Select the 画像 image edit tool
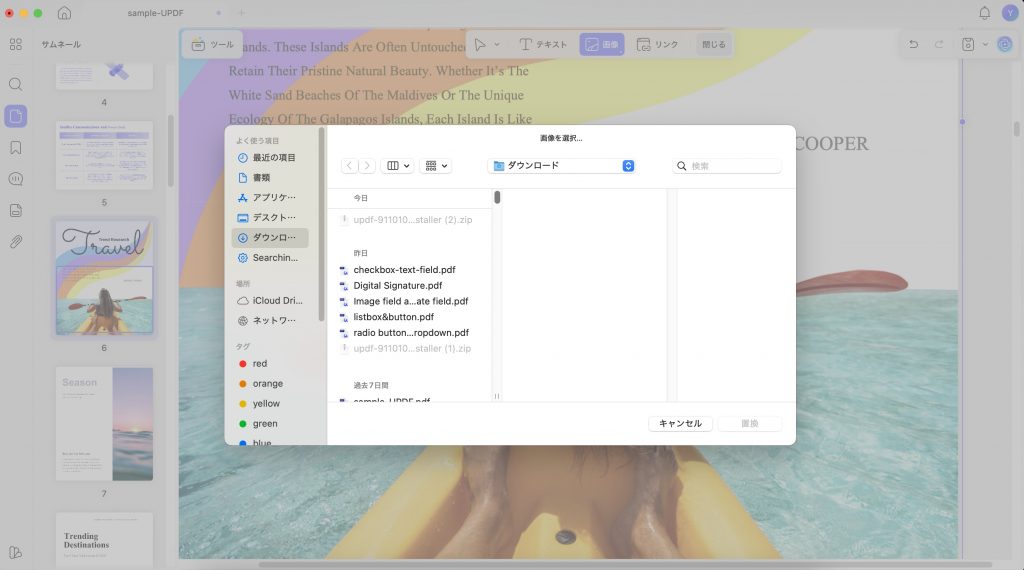The height and width of the screenshot is (570, 1024). tap(601, 44)
